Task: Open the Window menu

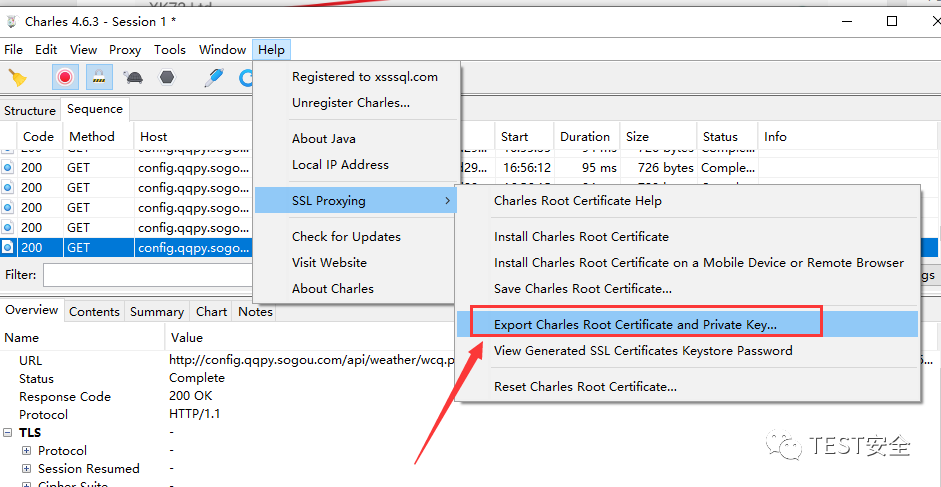Action: (x=223, y=50)
